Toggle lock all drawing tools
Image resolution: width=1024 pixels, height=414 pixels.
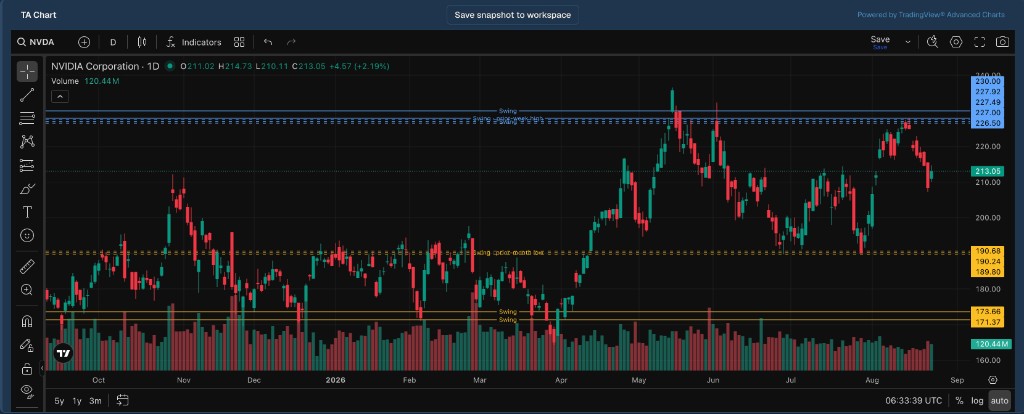pyautogui.click(x=27, y=370)
